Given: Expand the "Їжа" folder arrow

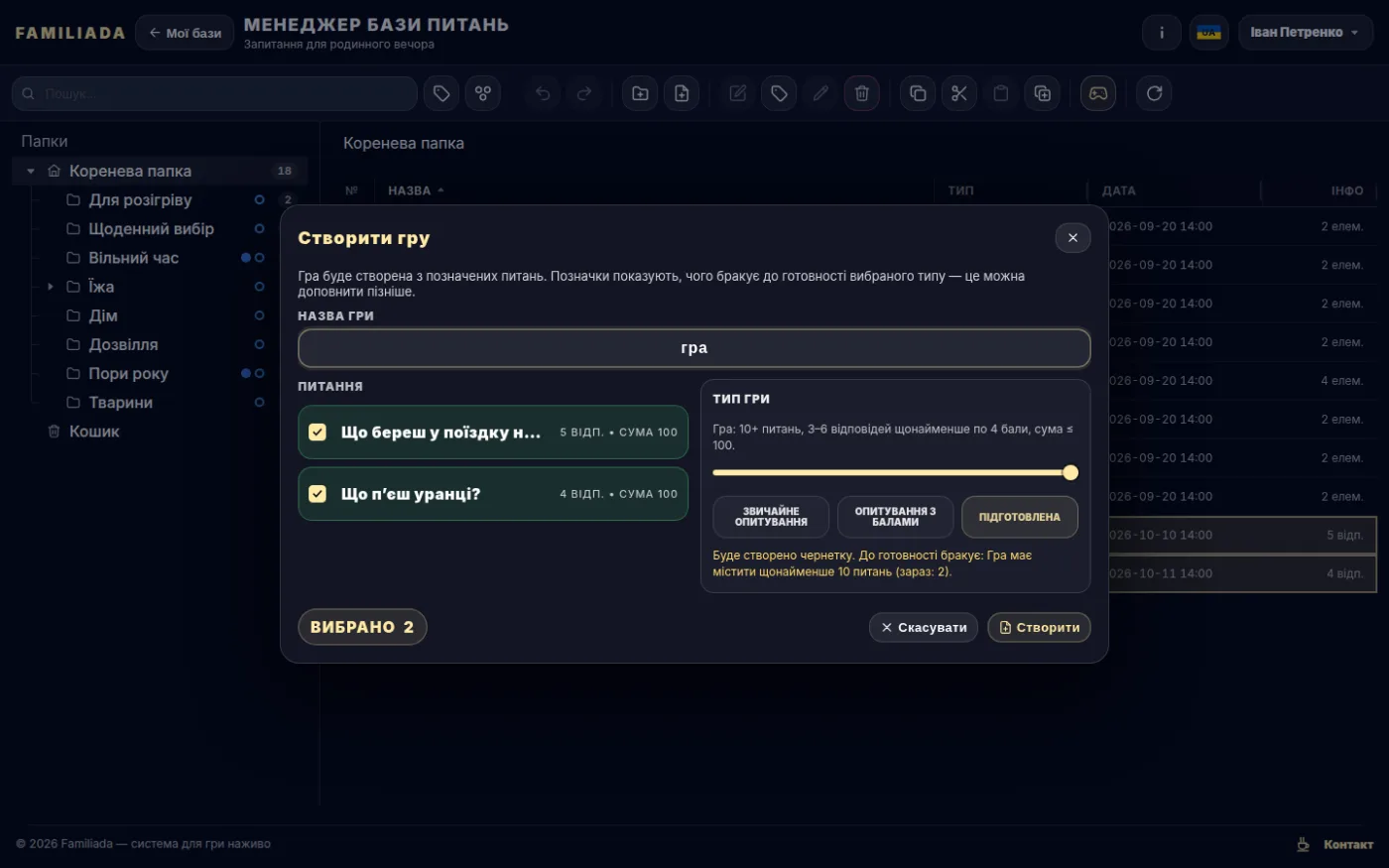Looking at the screenshot, I should [x=51, y=287].
